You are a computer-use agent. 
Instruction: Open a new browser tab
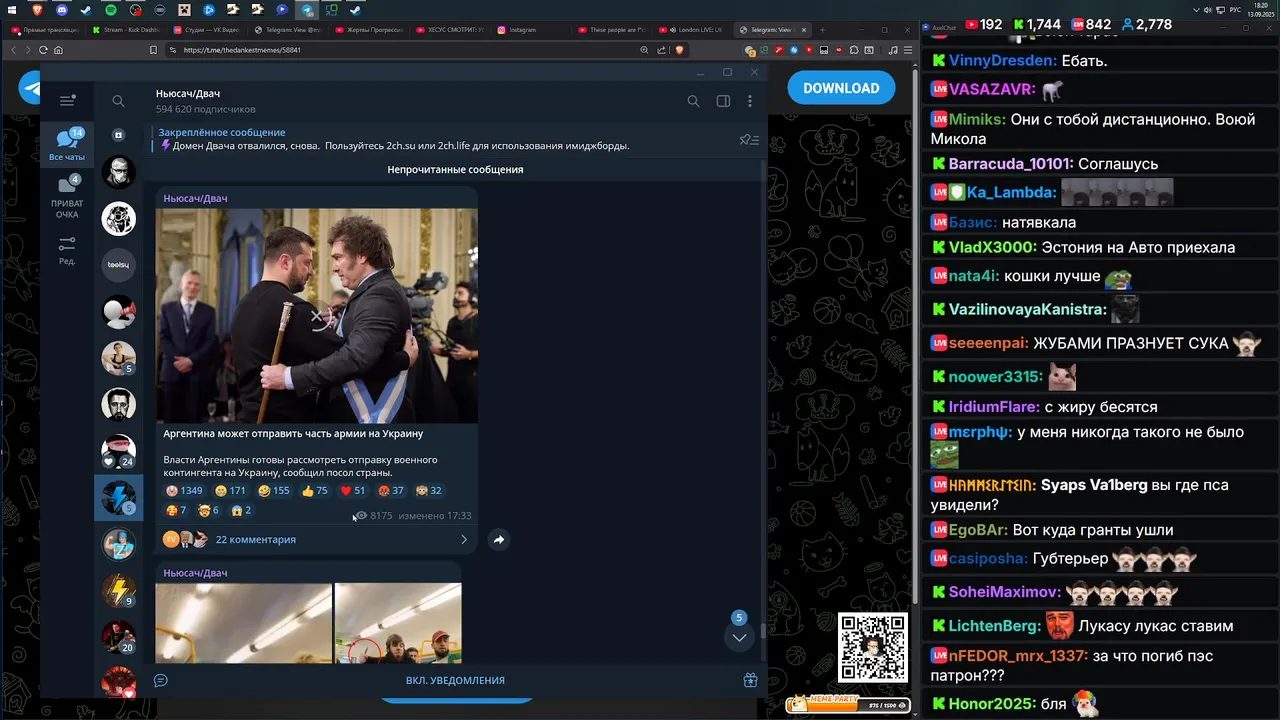click(822, 30)
